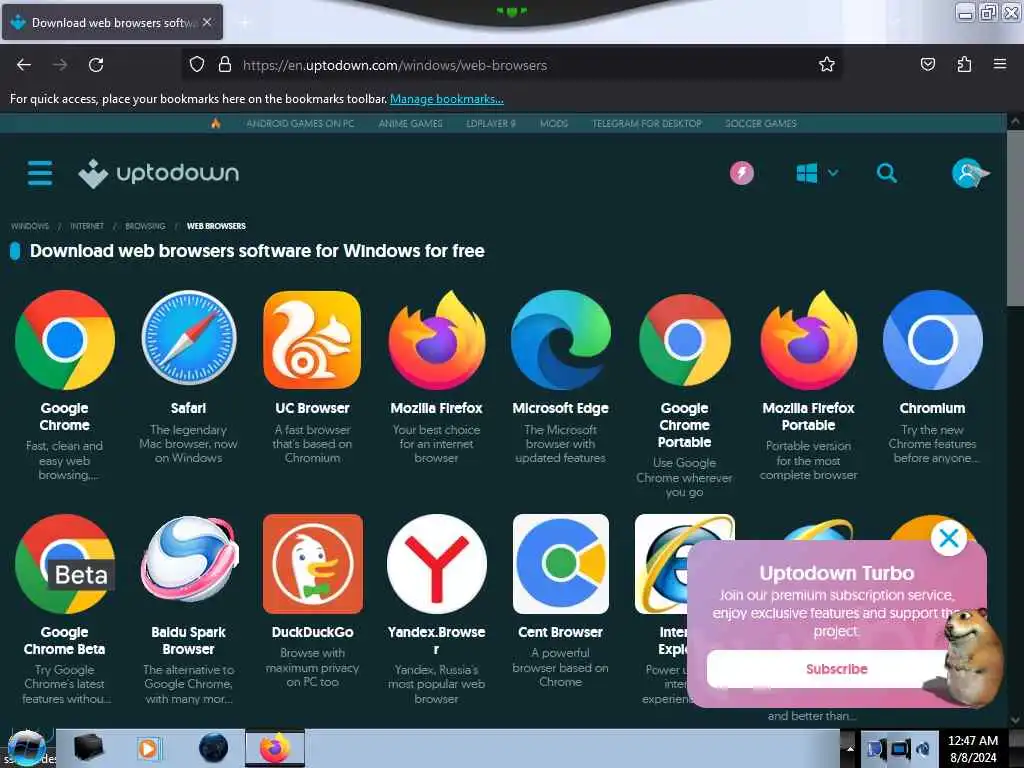Image resolution: width=1024 pixels, height=768 pixels.
Task: Go to WINDOWS breadcrumb
Action: [x=30, y=226]
